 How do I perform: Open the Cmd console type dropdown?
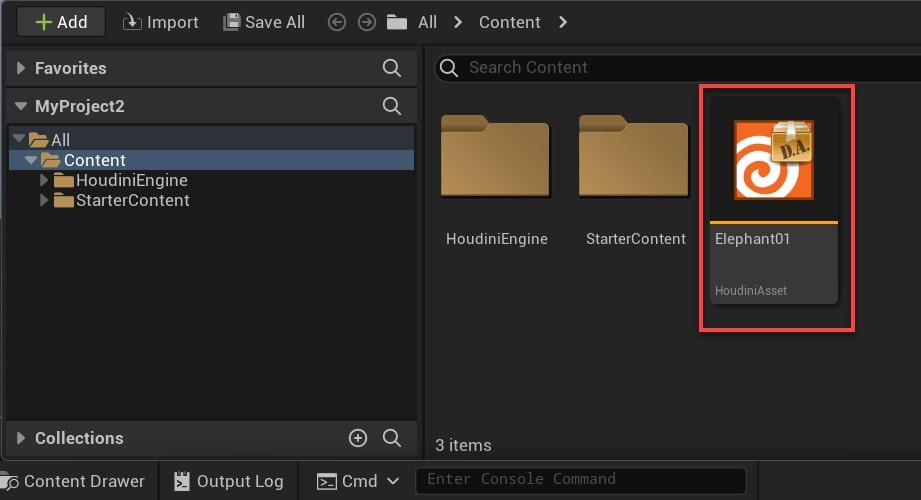point(358,481)
